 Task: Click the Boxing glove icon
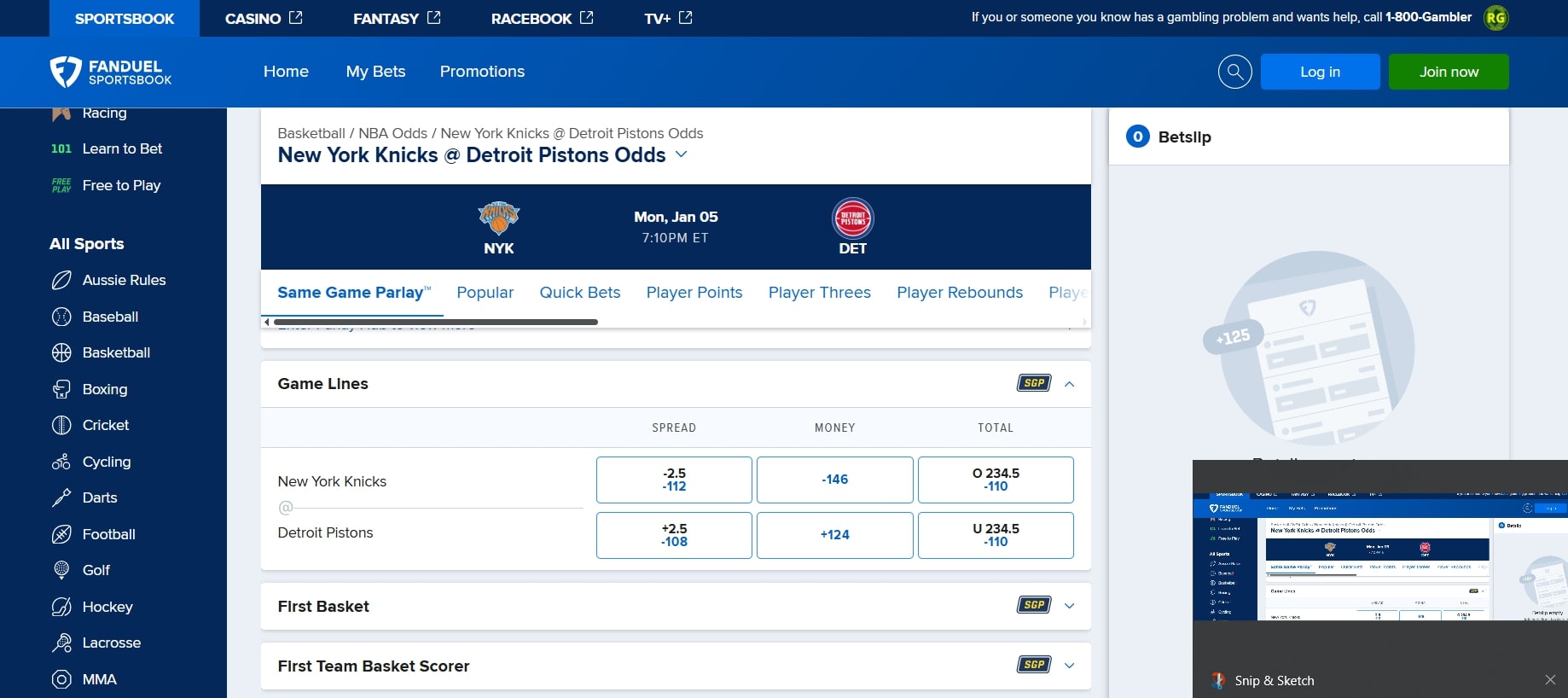(x=61, y=389)
